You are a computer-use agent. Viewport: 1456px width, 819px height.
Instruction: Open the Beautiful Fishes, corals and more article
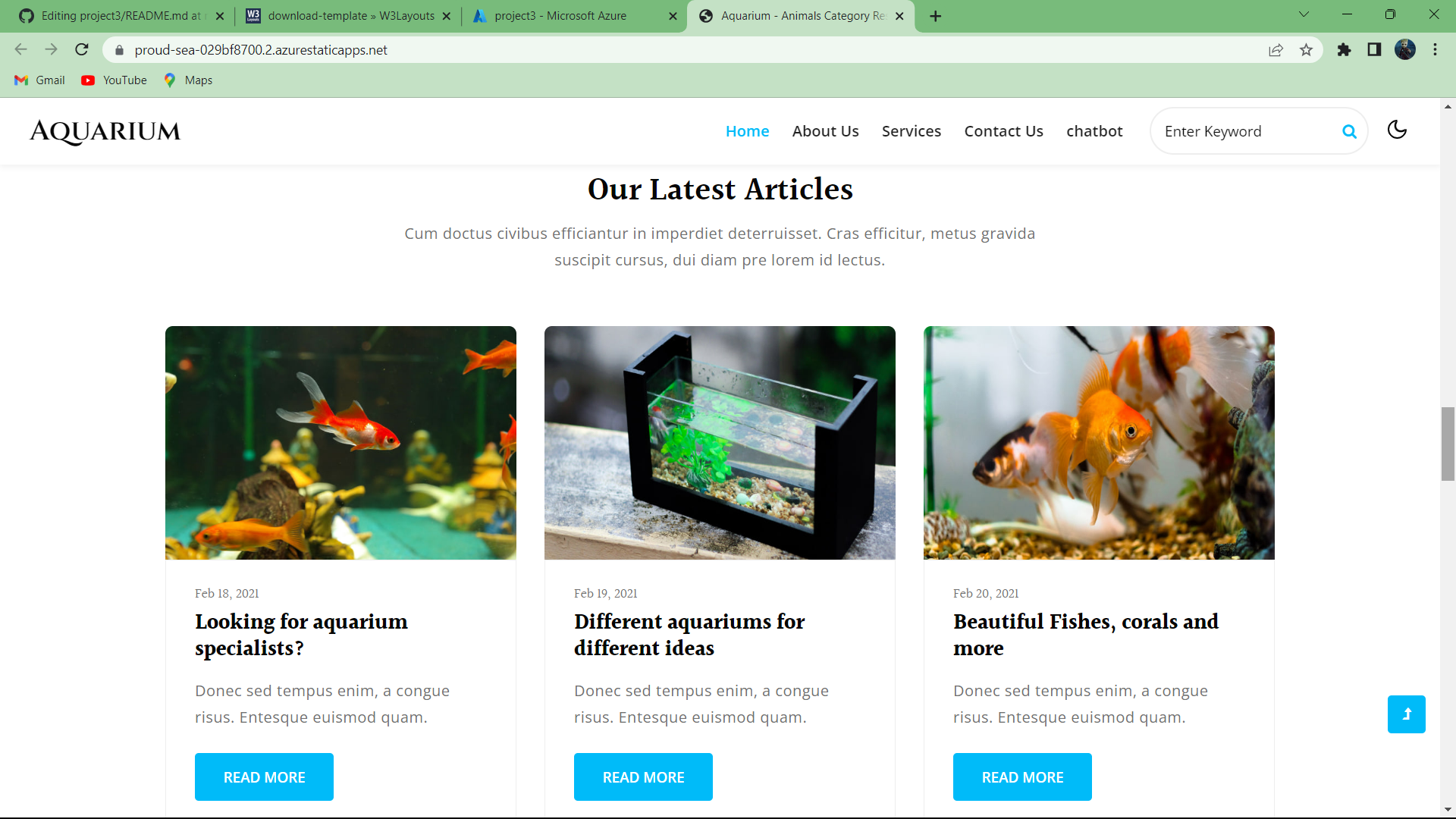1086,635
